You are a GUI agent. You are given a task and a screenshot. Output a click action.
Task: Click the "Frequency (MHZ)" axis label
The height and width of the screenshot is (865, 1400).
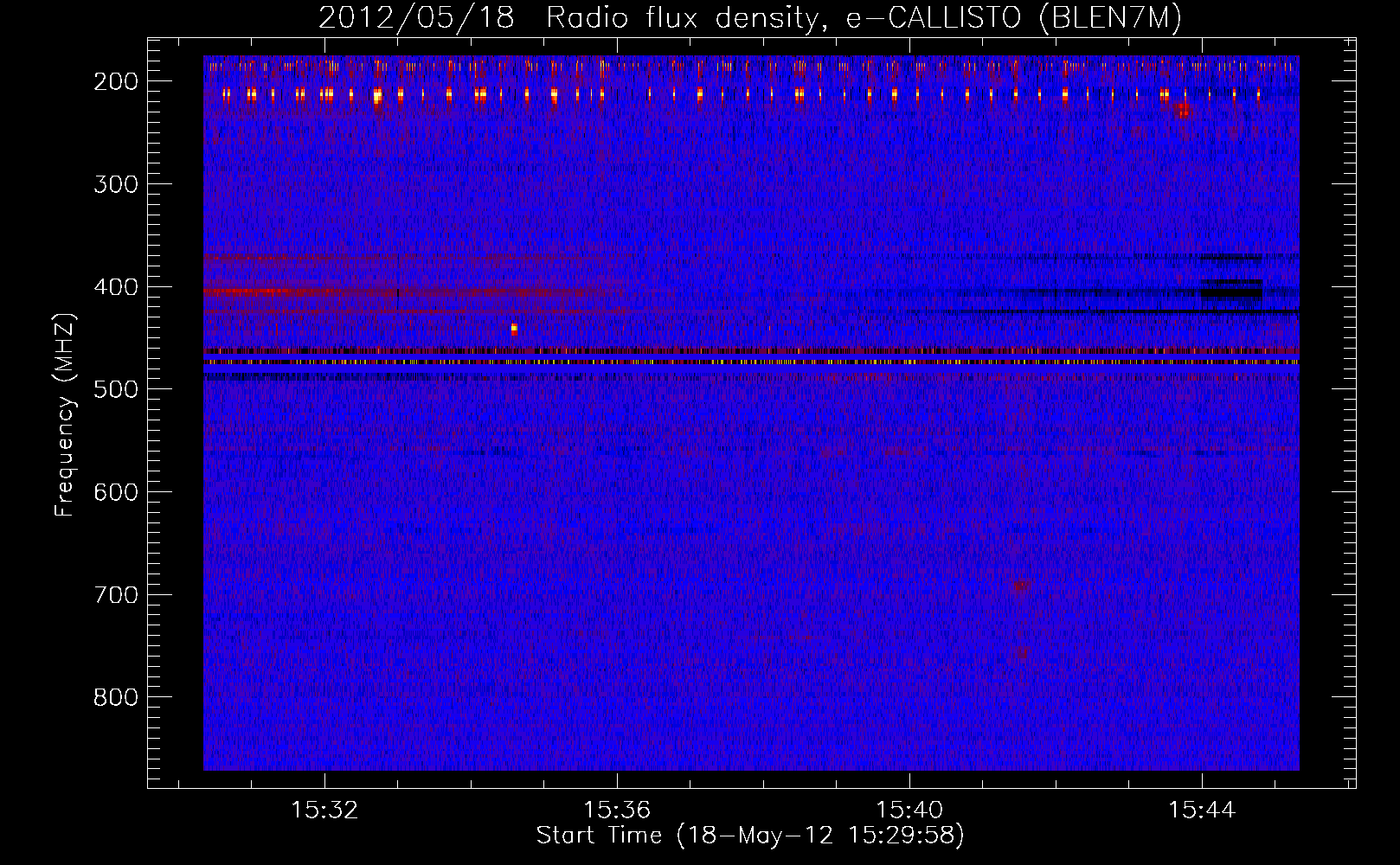(x=65, y=415)
